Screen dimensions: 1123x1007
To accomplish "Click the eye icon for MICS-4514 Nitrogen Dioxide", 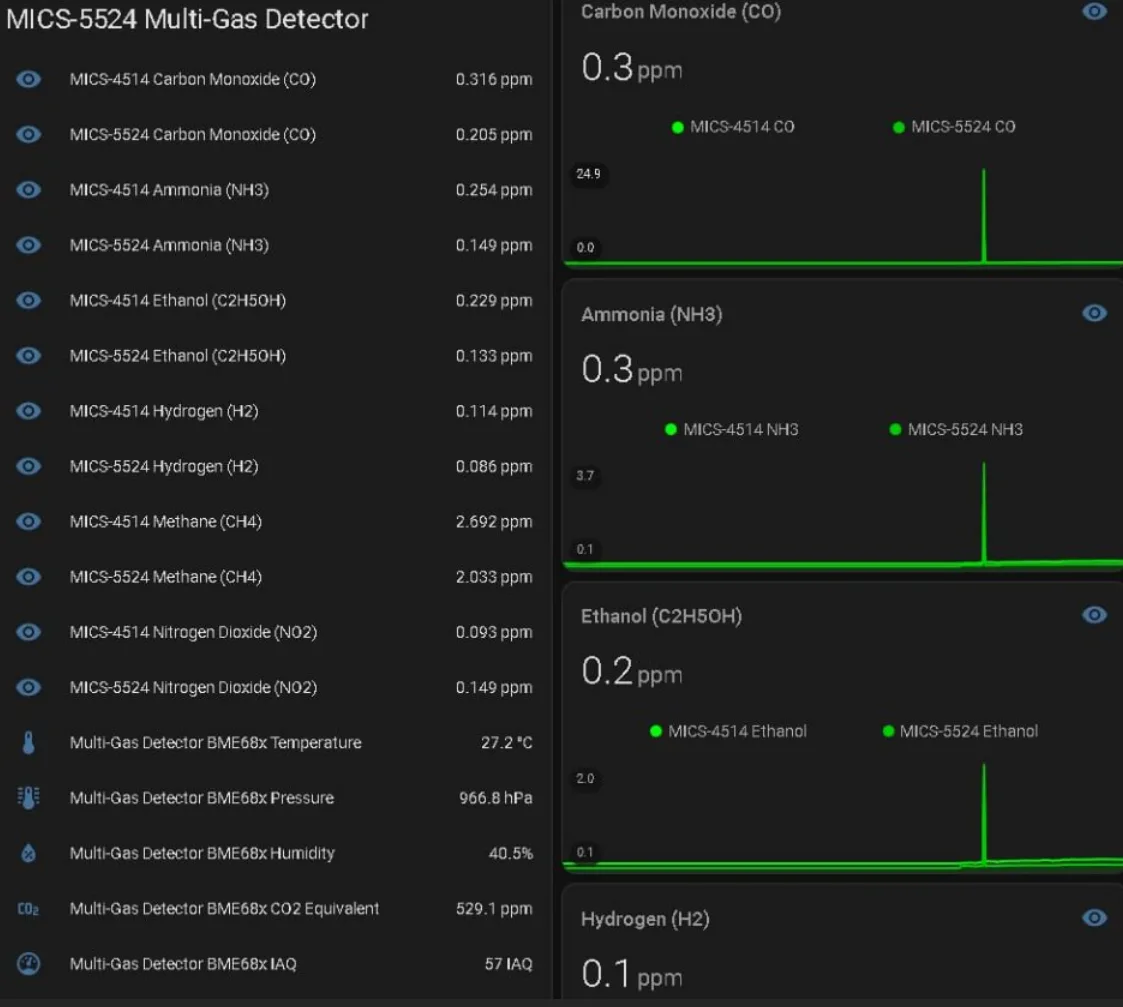I will (x=29, y=632).
